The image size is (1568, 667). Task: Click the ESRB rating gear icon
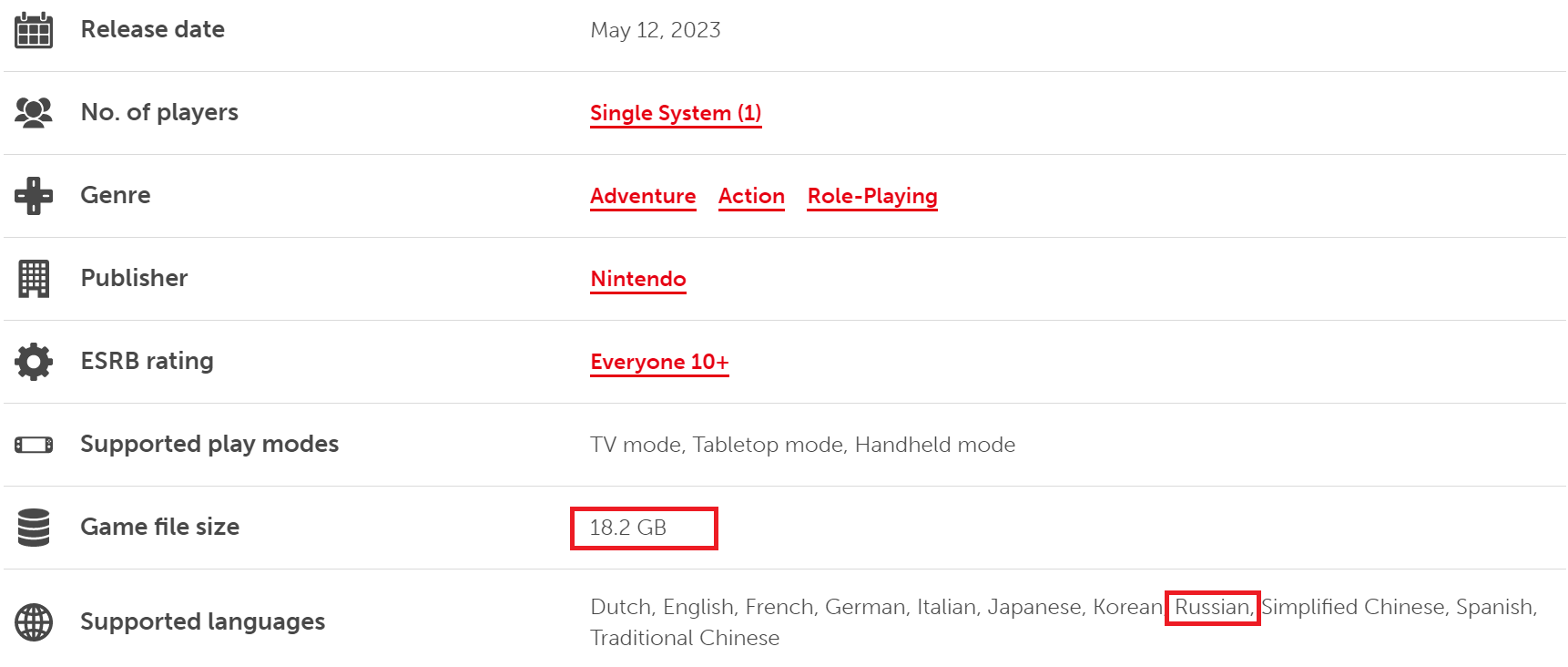[34, 362]
